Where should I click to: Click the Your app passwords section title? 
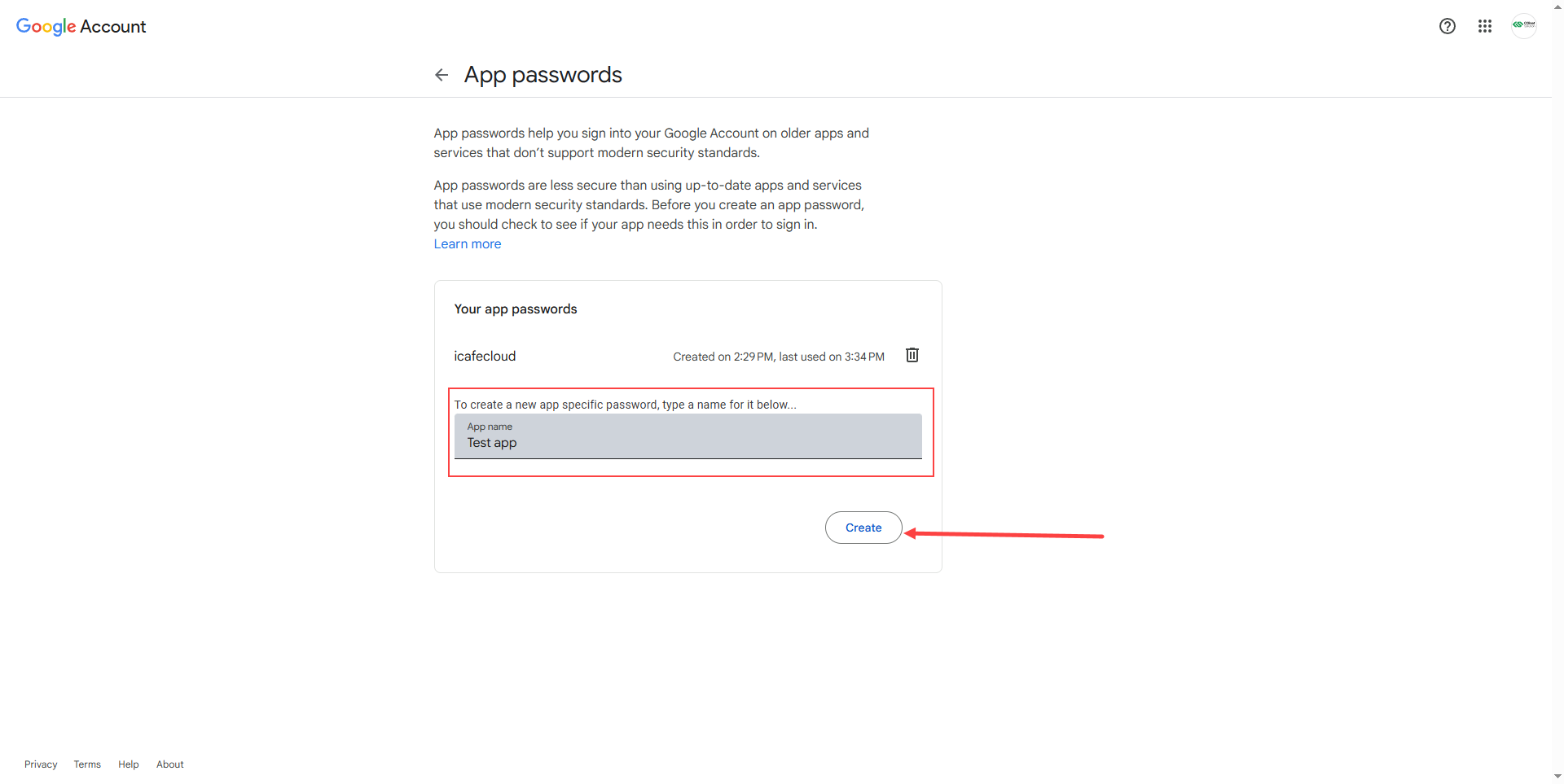[x=515, y=309]
